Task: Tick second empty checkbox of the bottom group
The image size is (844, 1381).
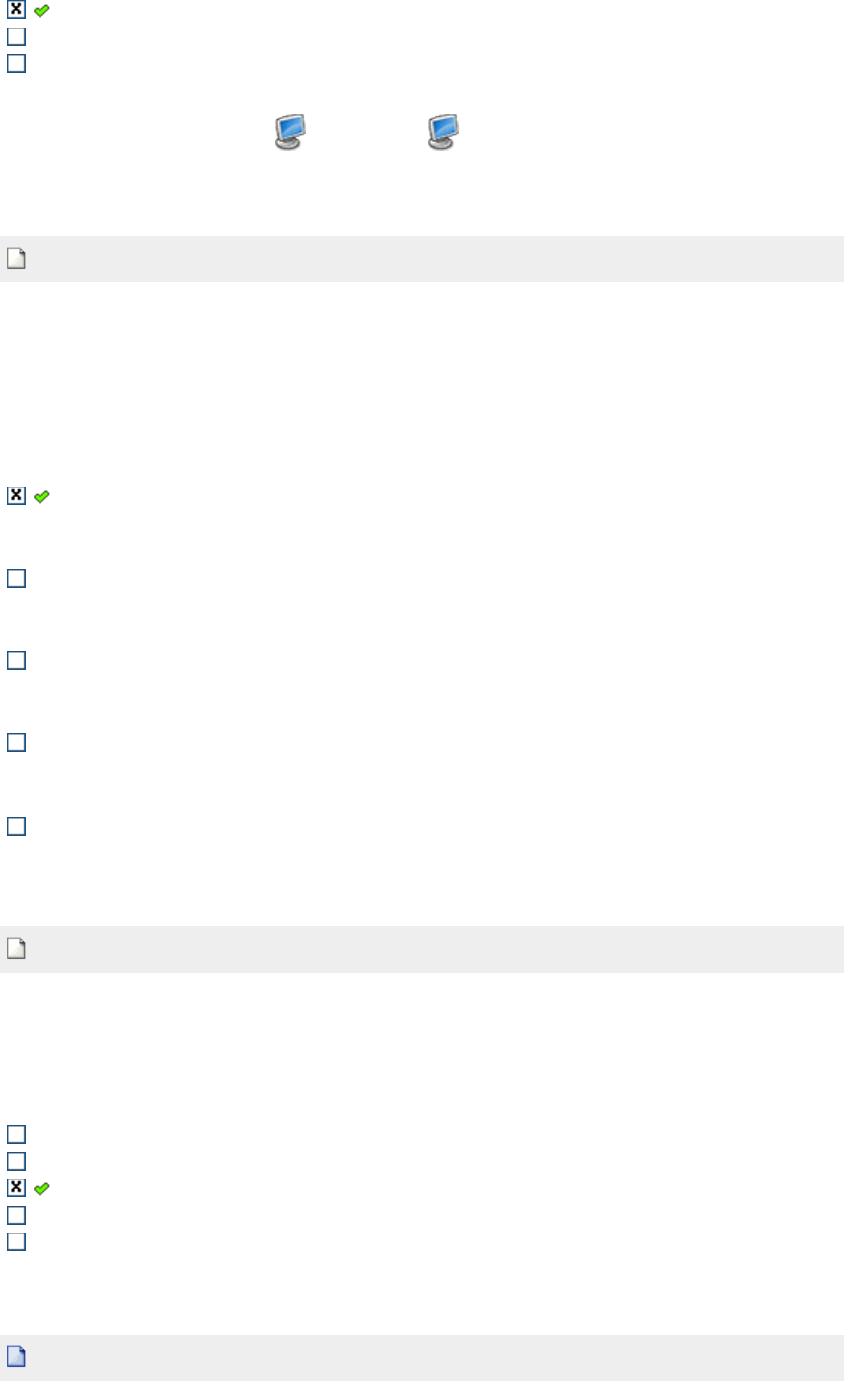Action: [16, 1161]
